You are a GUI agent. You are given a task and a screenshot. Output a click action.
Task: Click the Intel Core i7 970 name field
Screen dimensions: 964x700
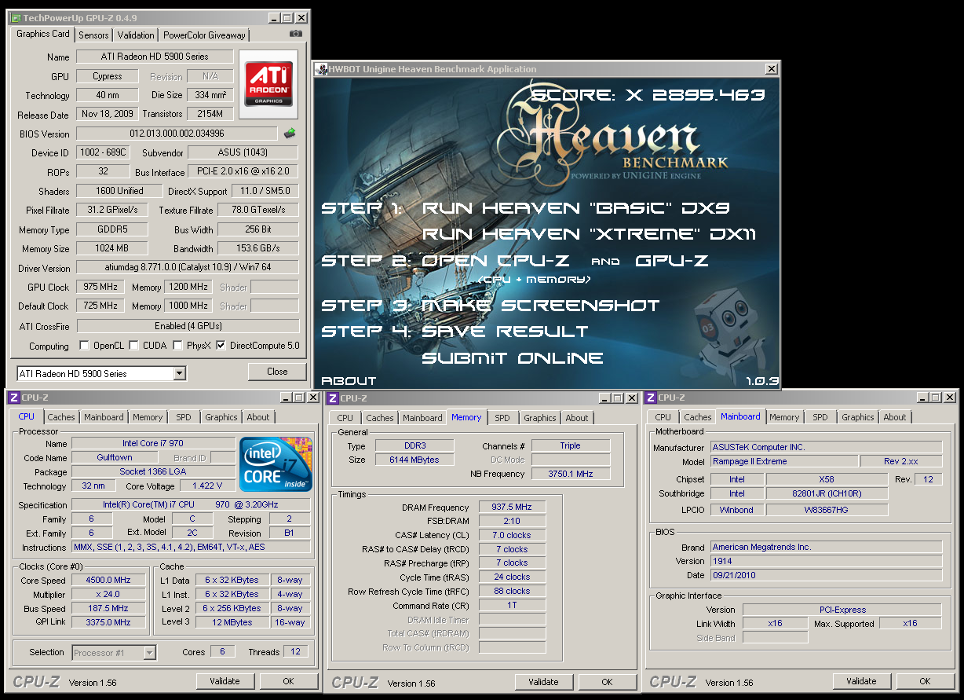[x=152, y=443]
